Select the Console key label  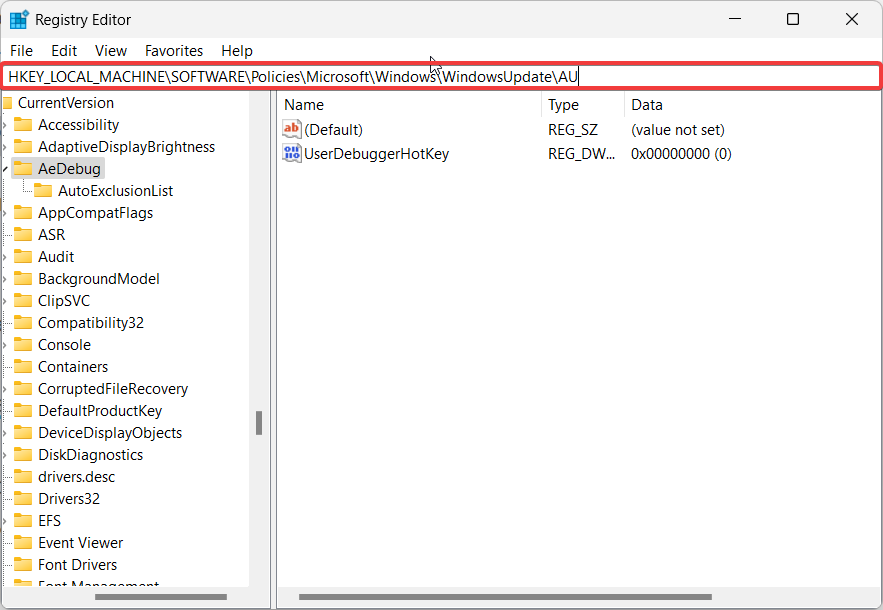click(64, 344)
